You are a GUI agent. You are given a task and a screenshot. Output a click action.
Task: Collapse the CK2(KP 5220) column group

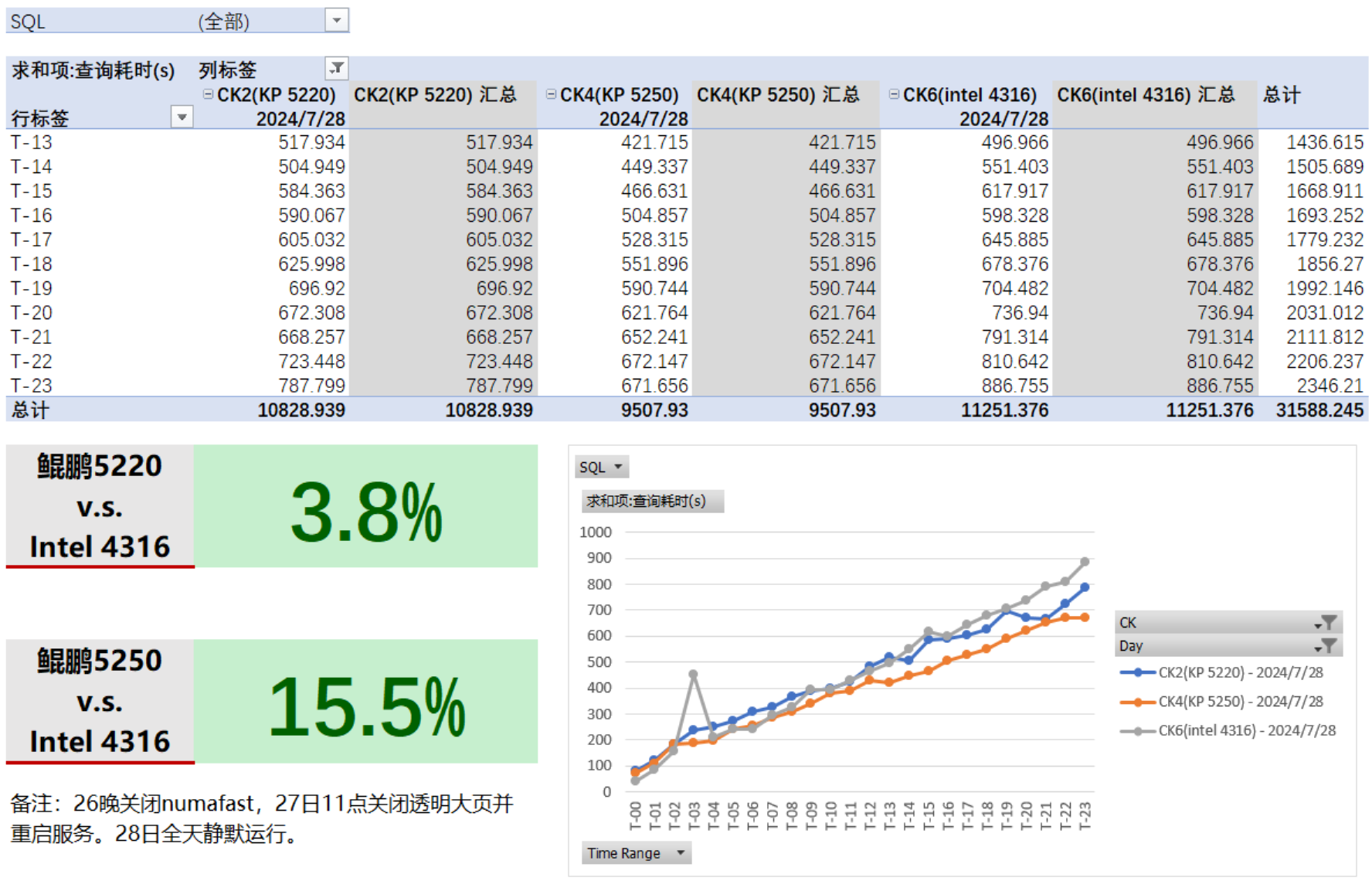pos(208,94)
